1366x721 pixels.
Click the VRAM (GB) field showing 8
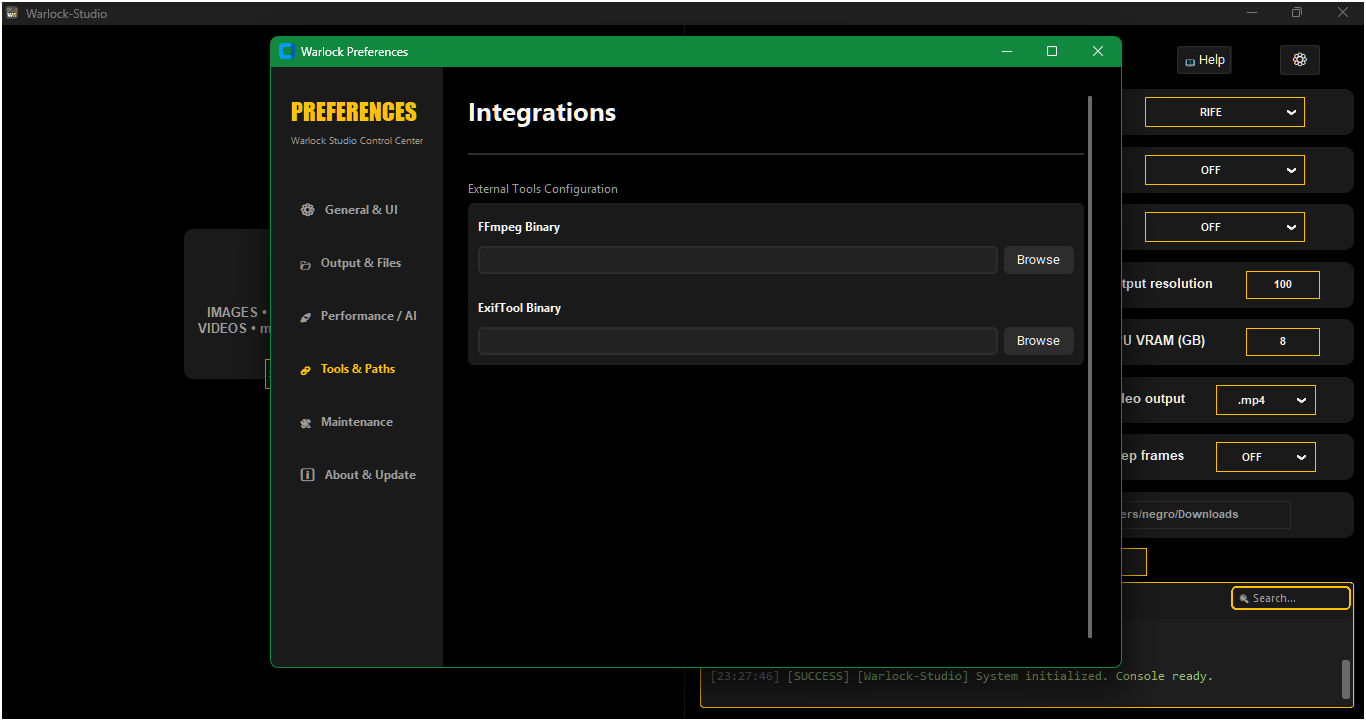click(x=1283, y=342)
